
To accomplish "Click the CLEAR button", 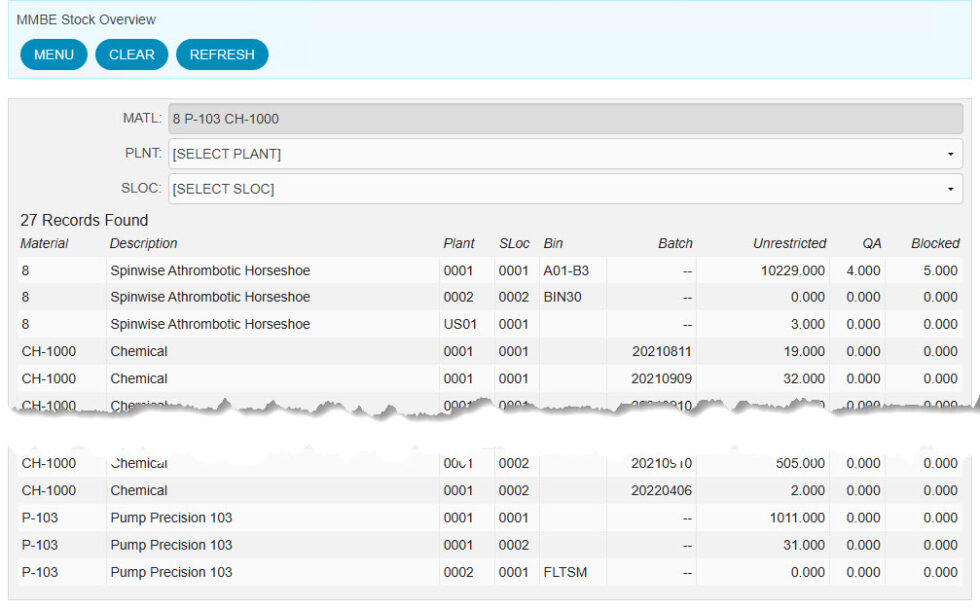I will coord(131,54).
